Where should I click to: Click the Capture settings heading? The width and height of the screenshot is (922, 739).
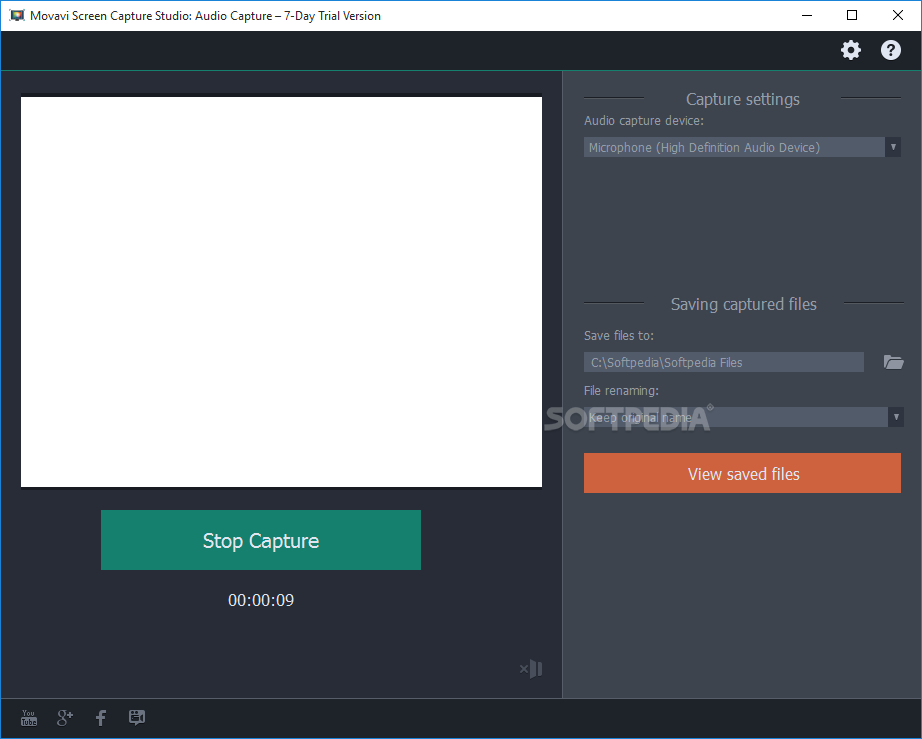click(743, 99)
